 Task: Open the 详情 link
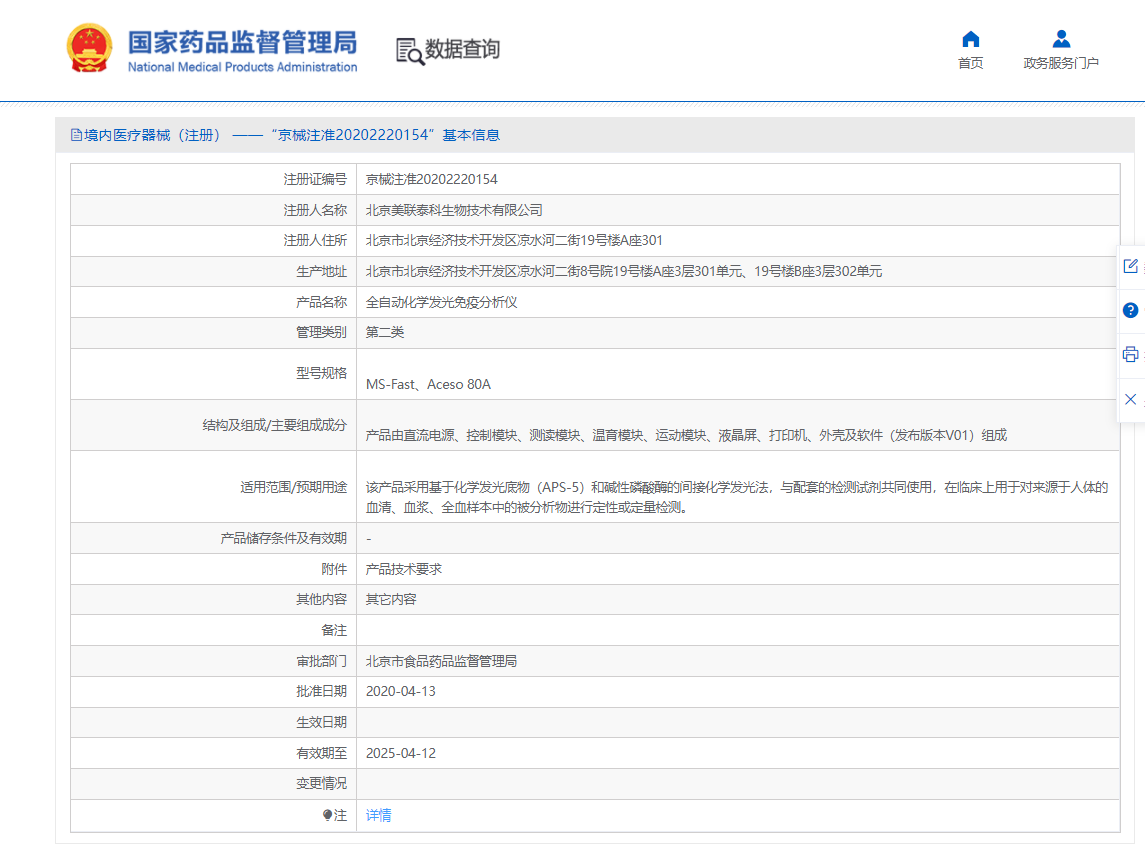pos(378,815)
